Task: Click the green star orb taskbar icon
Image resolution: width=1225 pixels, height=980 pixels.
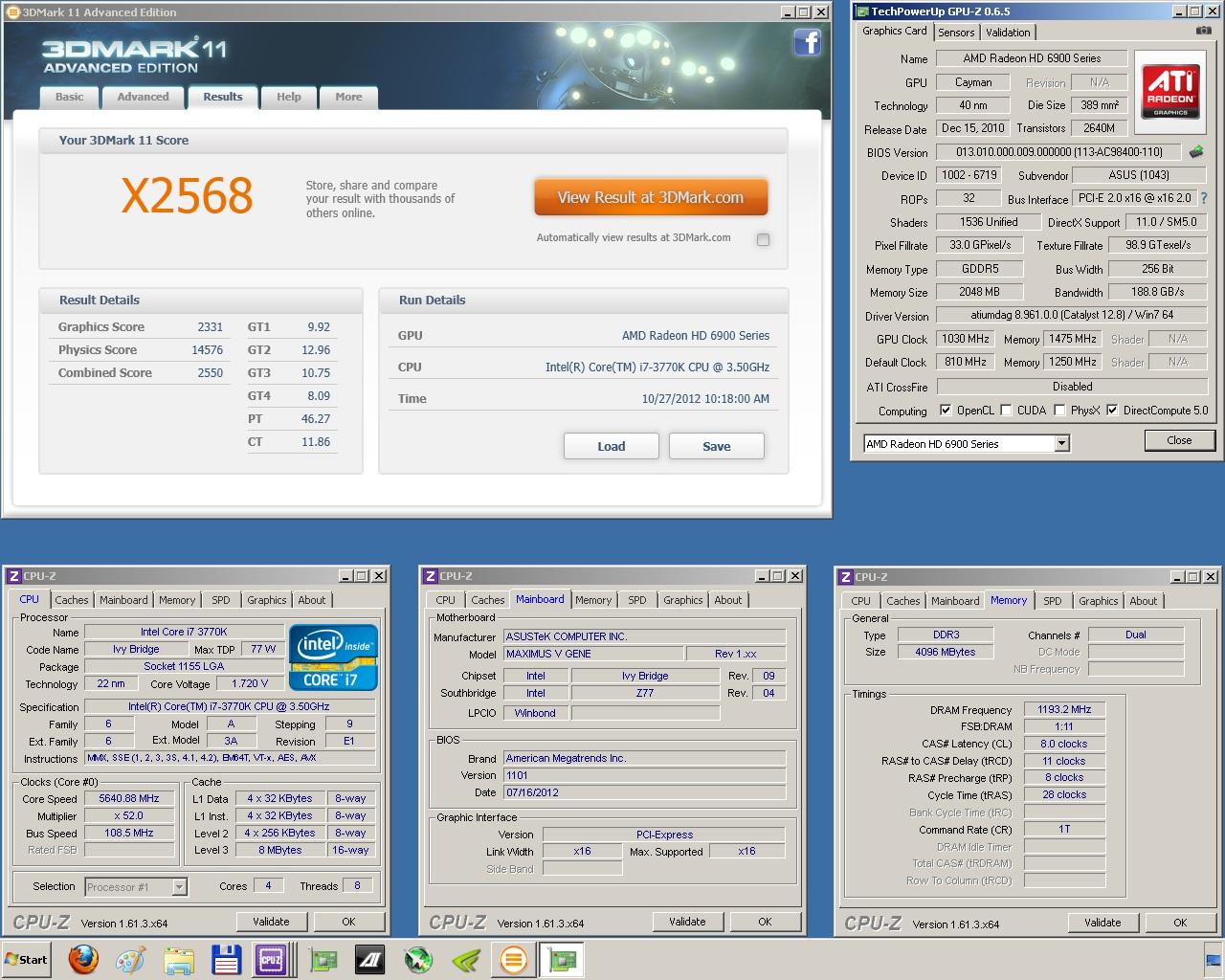Action: pyautogui.click(x=418, y=960)
